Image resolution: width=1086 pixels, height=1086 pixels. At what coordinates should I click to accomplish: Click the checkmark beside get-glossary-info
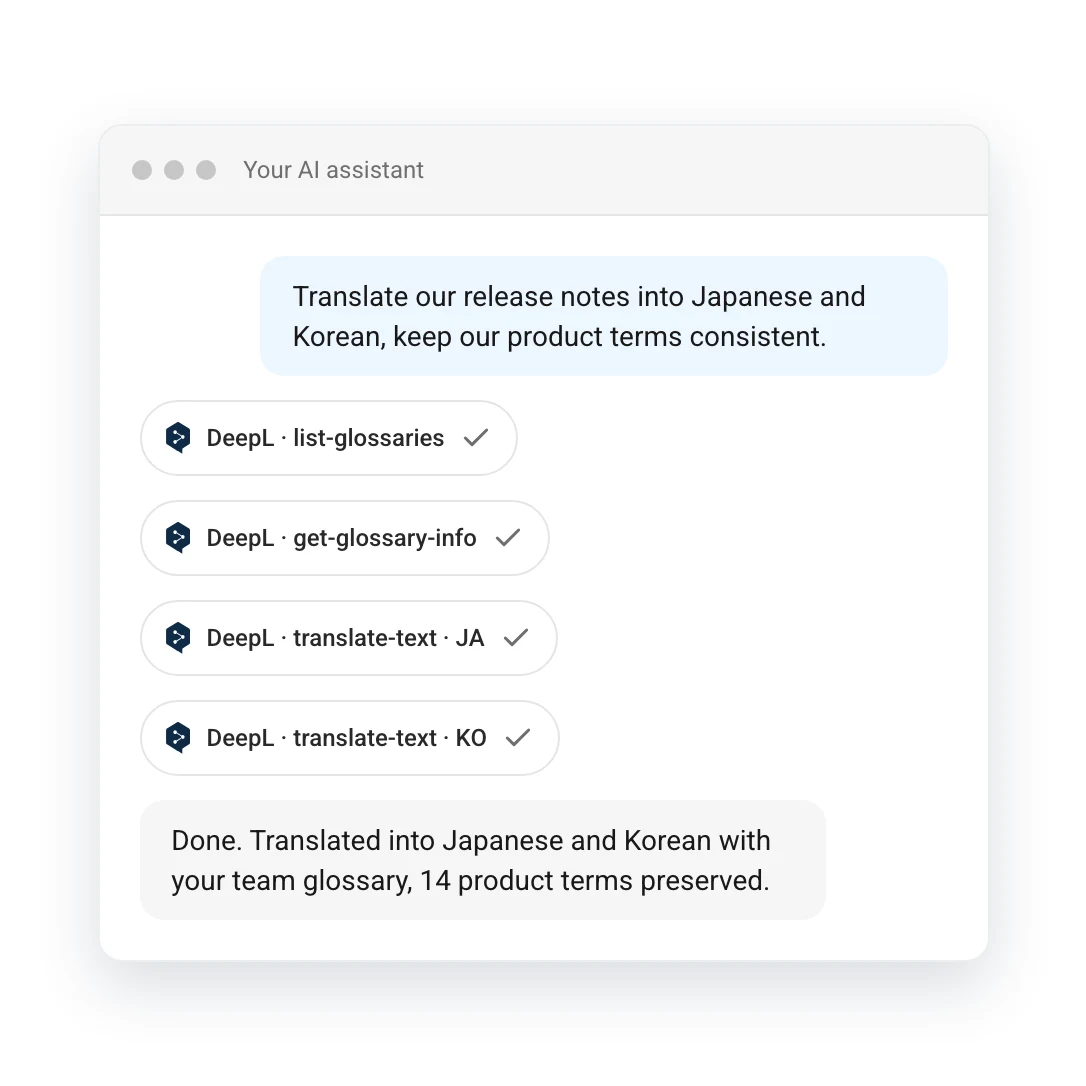[x=508, y=537]
